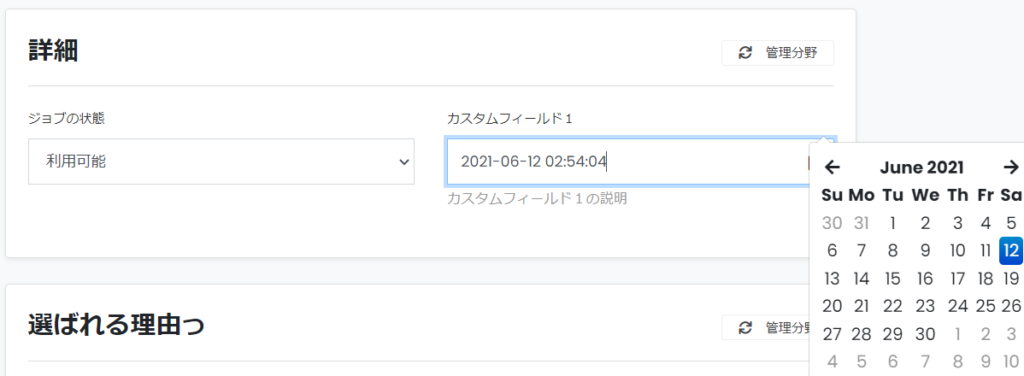Select June 12 highlighted date
Image resolution: width=1024 pixels, height=376 pixels.
tap(1011, 251)
